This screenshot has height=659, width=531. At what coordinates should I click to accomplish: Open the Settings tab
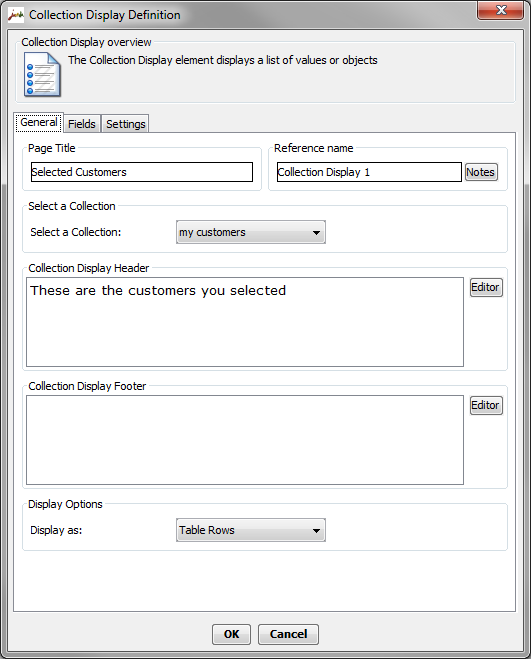[125, 124]
